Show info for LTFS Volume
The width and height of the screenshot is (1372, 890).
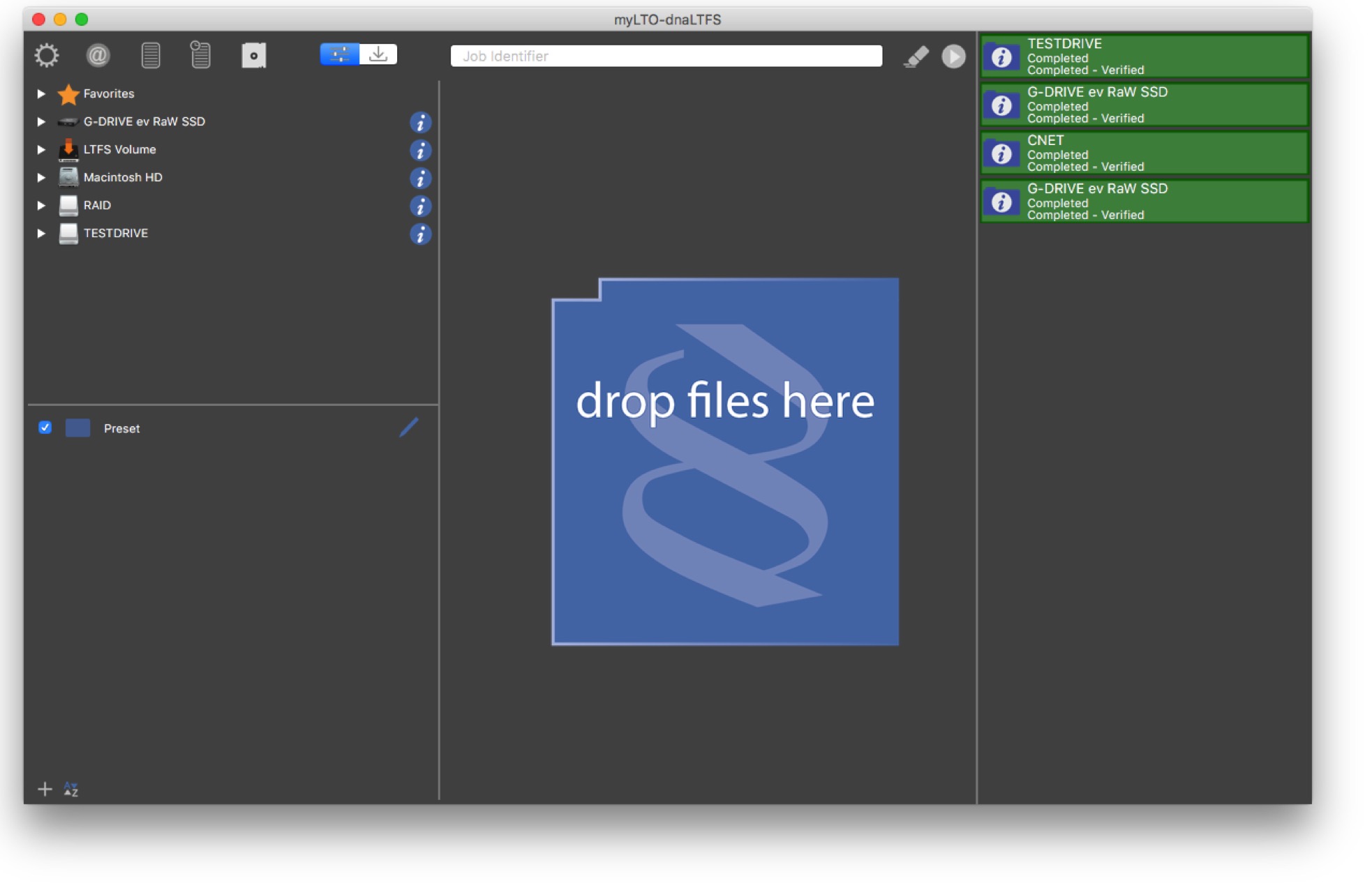coord(420,151)
